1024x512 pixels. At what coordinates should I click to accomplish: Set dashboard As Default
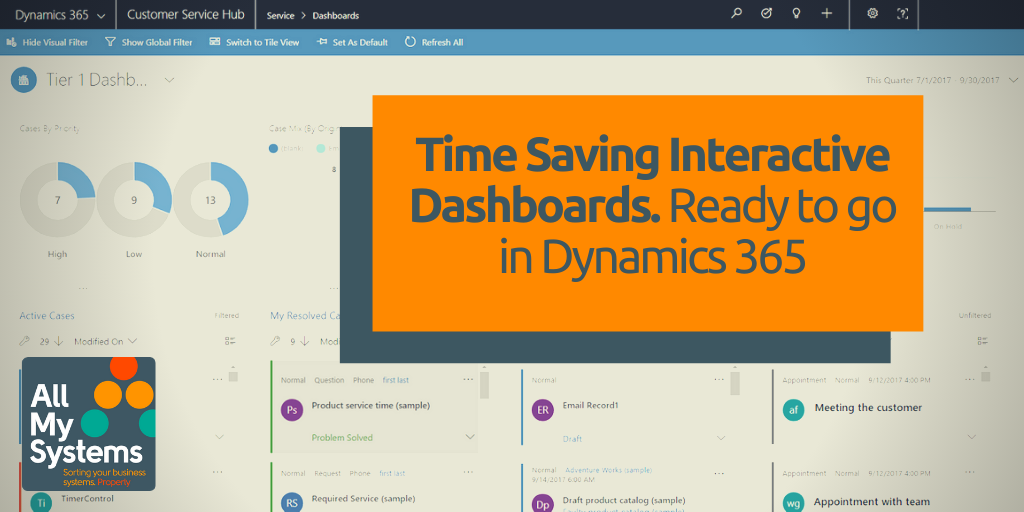pos(351,42)
